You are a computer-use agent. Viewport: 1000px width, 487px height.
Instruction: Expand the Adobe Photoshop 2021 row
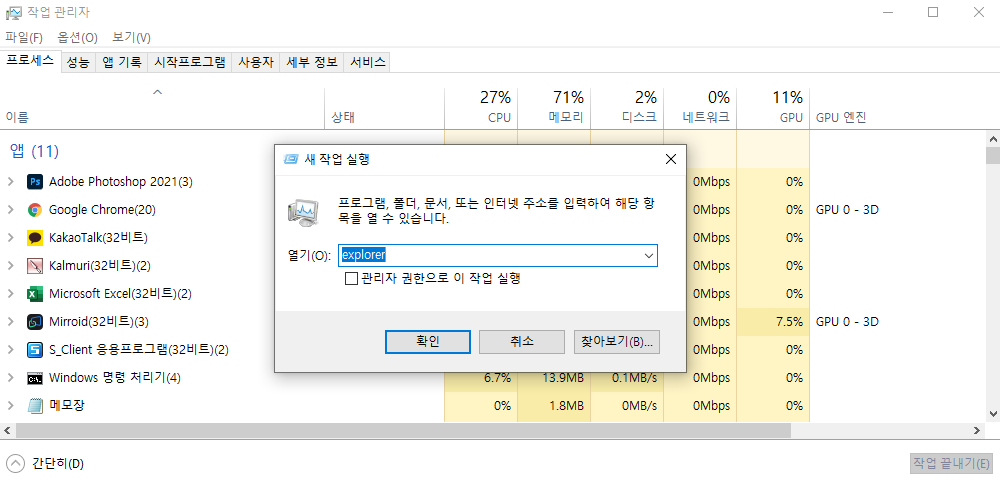point(10,182)
